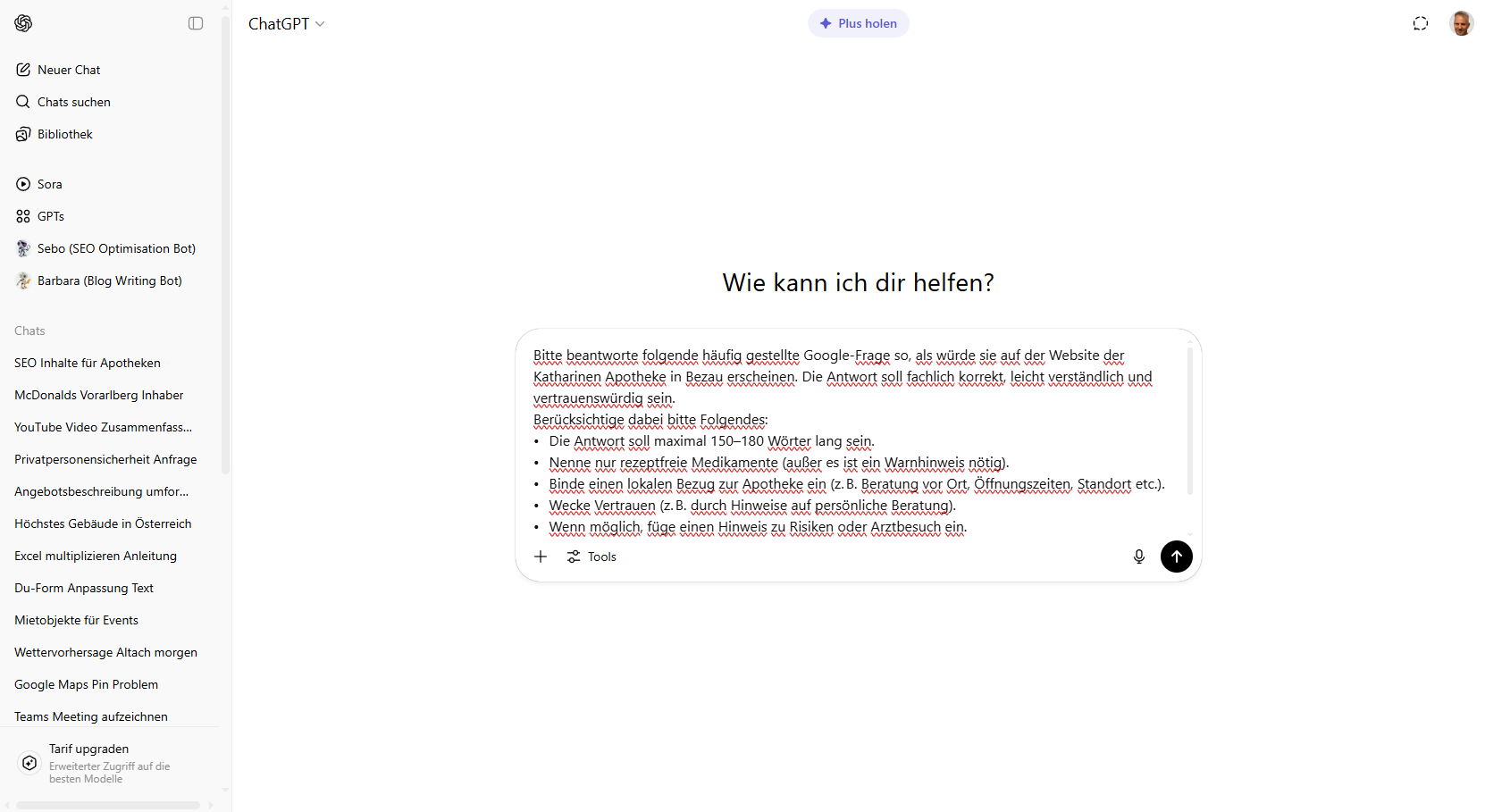Click the microphone dictation icon
The height and width of the screenshot is (812, 1485).
[1139, 557]
